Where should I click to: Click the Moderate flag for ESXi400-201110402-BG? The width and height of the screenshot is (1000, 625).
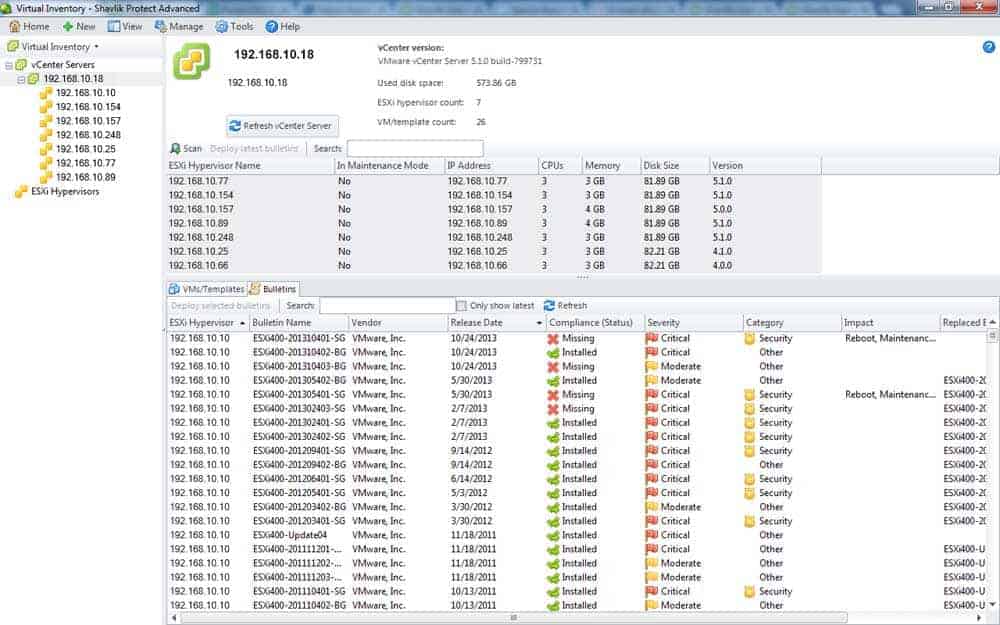pos(652,605)
